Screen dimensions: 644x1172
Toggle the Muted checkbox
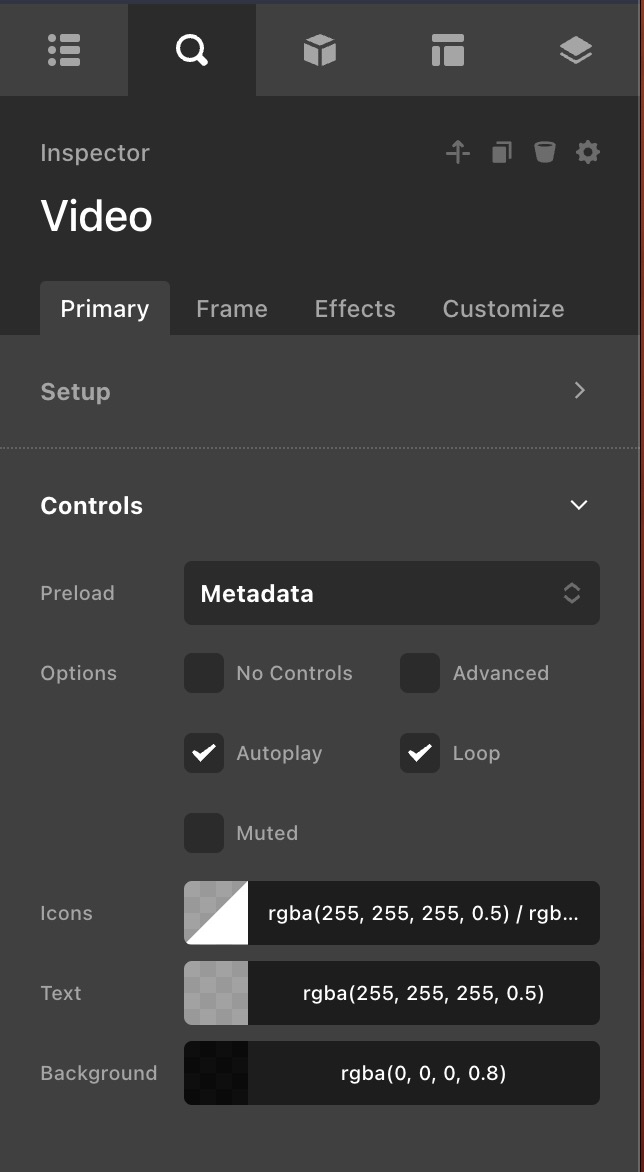(x=204, y=833)
